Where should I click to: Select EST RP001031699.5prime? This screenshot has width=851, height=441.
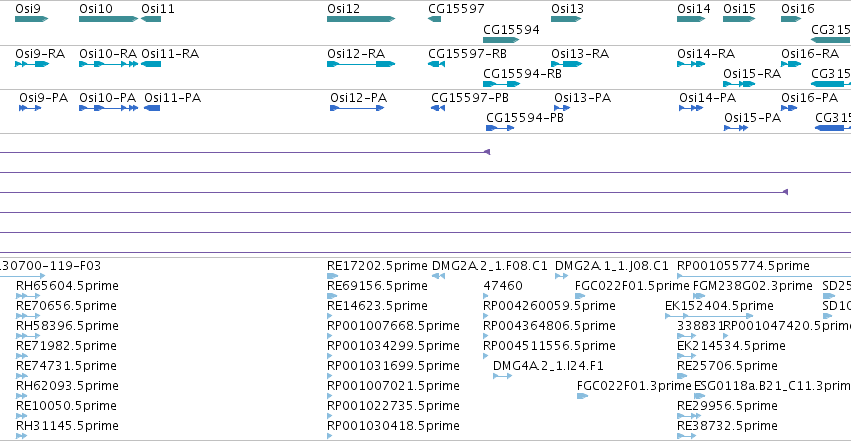click(x=393, y=366)
